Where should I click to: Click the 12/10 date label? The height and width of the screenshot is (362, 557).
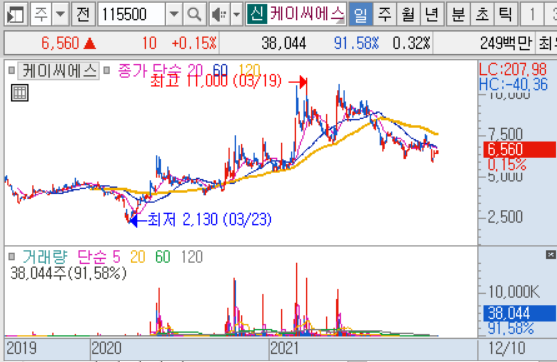[507, 348]
